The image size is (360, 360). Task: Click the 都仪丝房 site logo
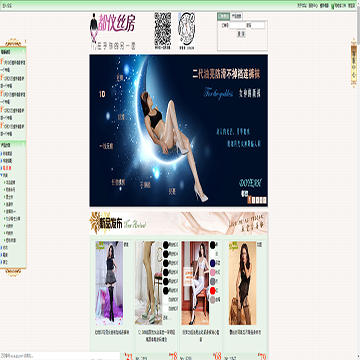(112, 31)
